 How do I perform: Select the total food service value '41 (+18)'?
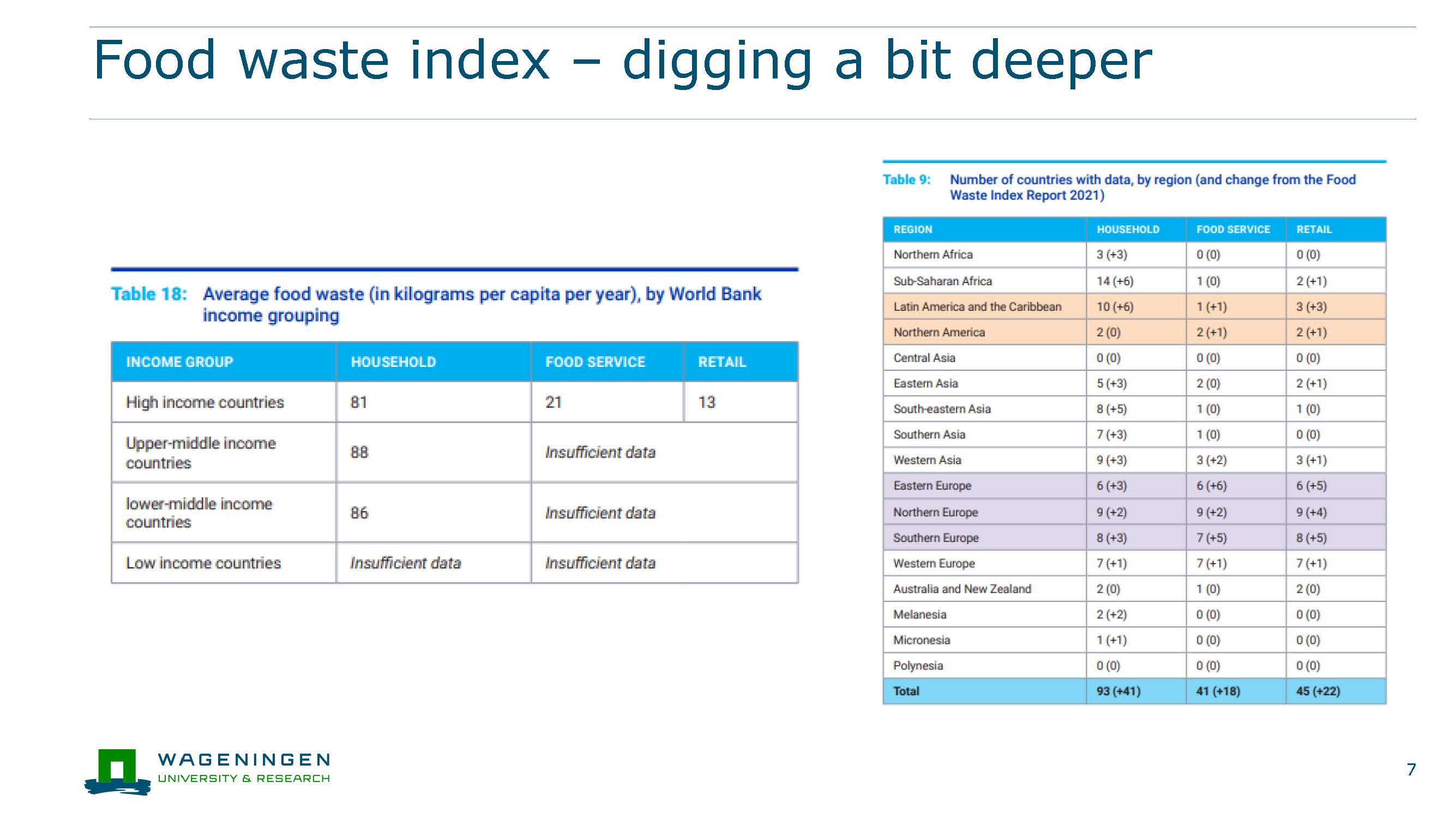1218,691
